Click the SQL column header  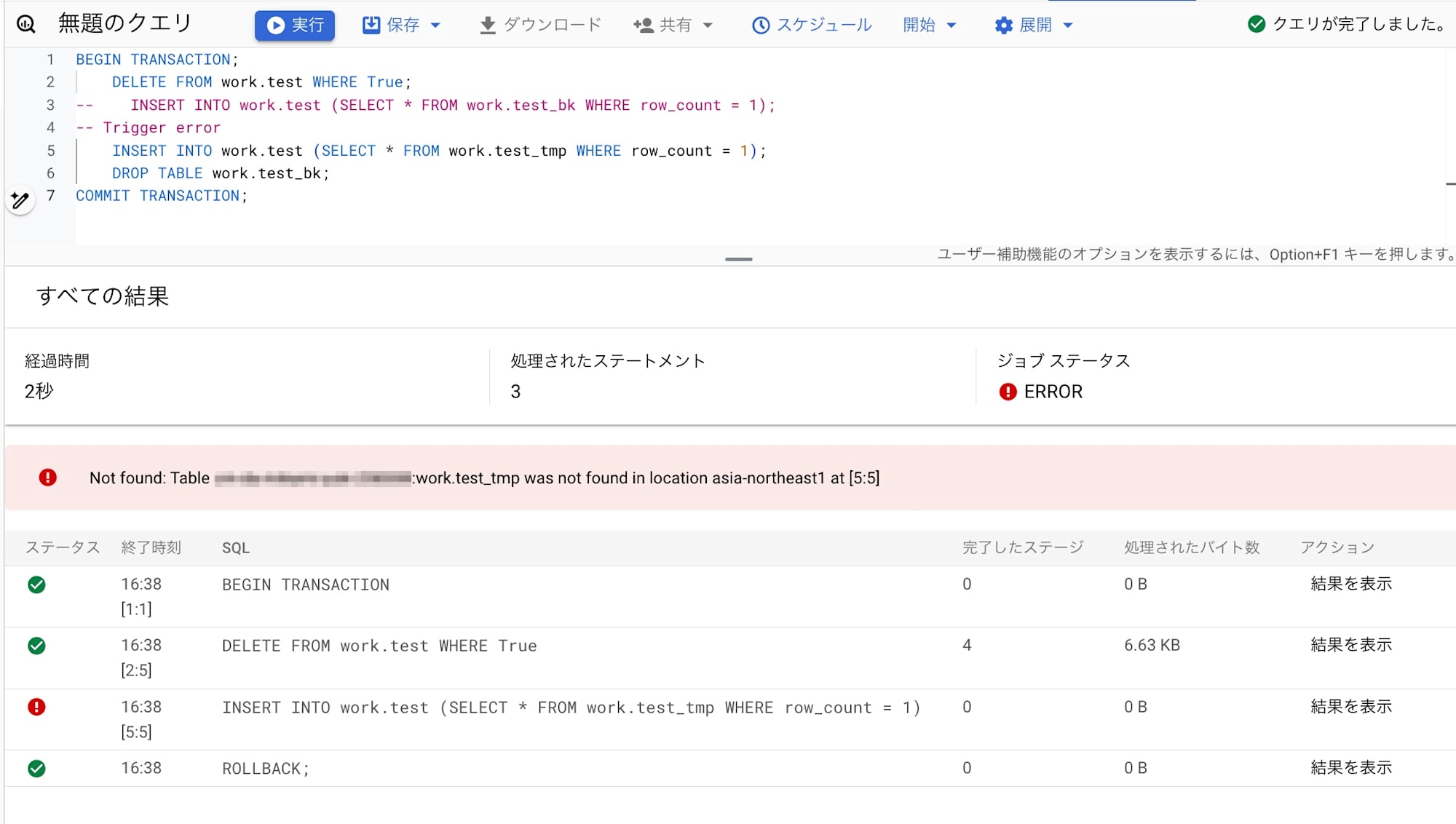pyautogui.click(x=236, y=548)
